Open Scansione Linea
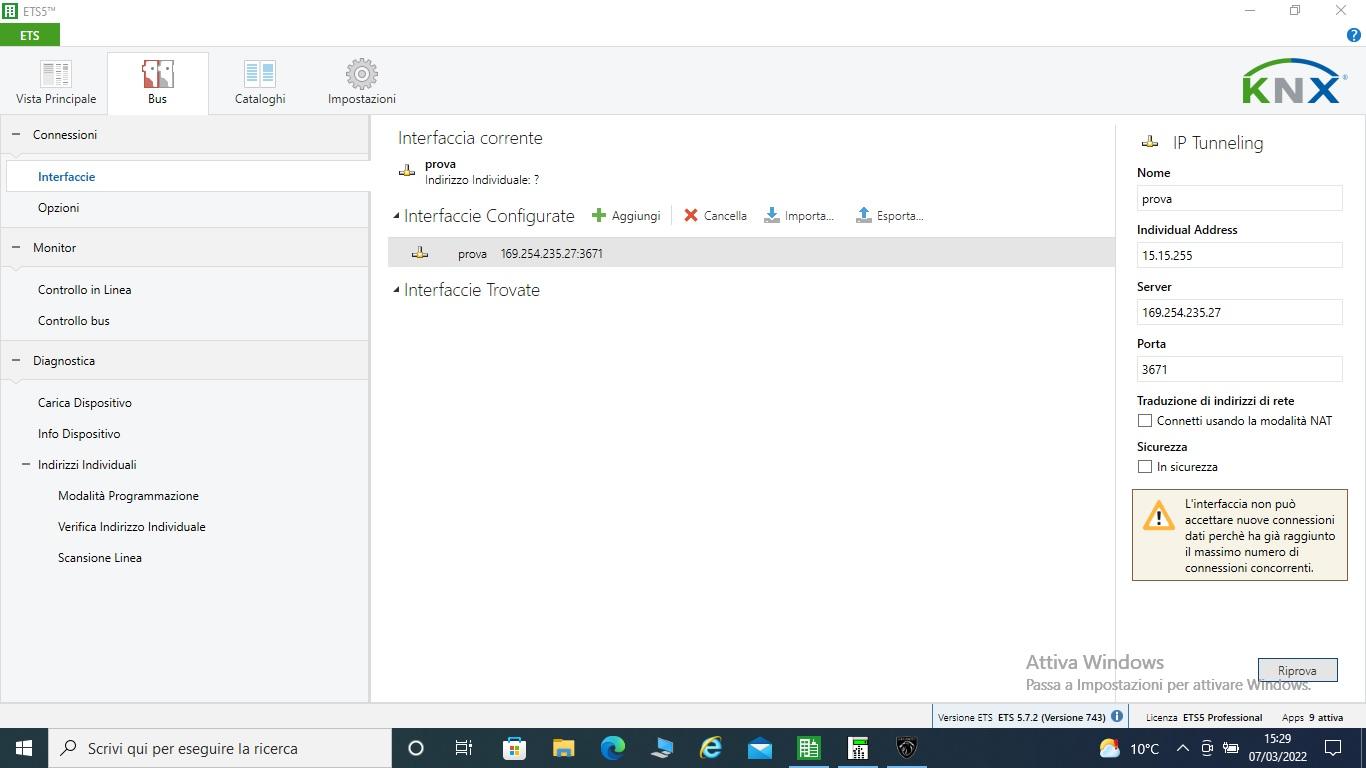 [100, 557]
